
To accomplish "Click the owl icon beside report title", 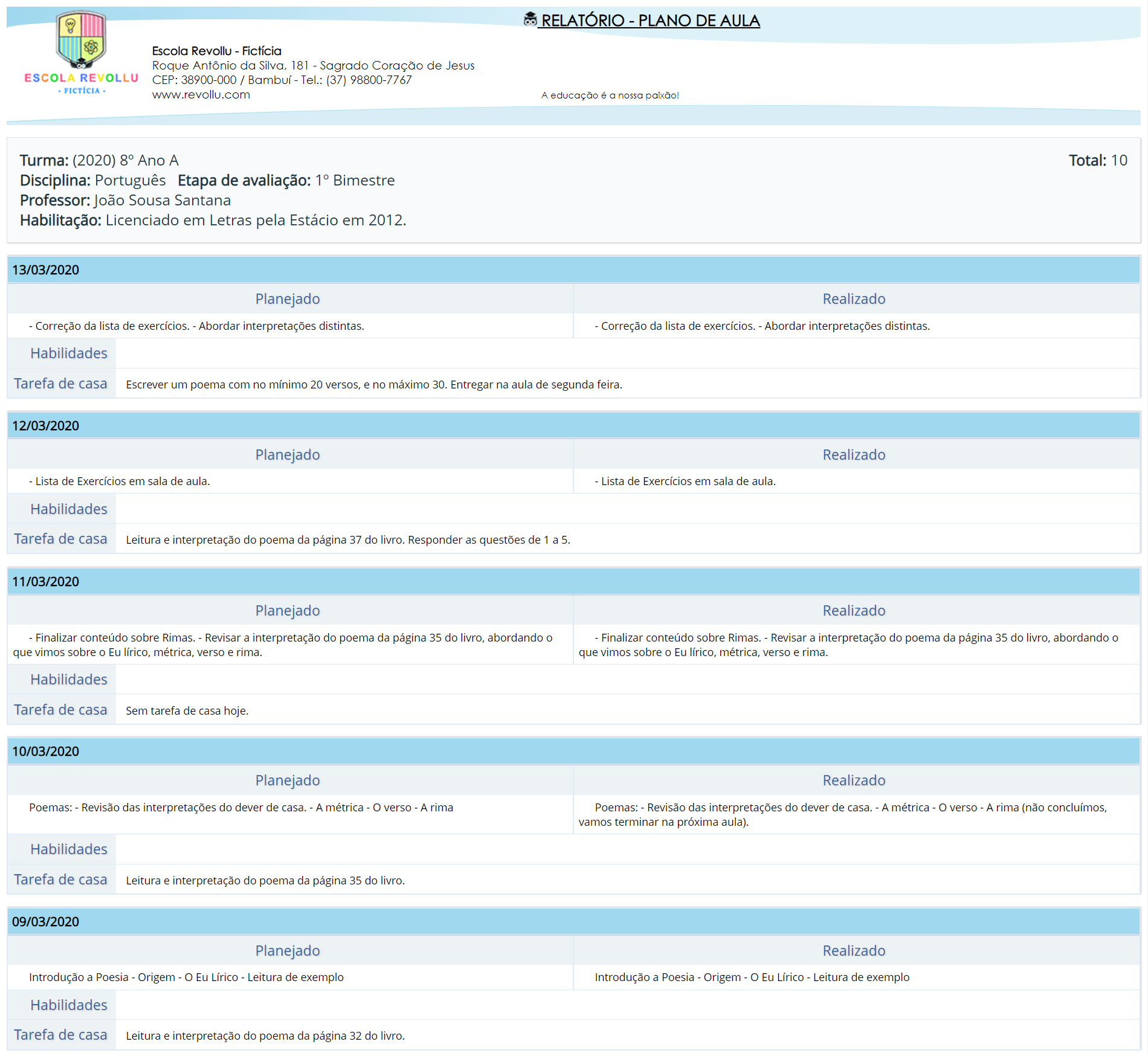I will pos(530,19).
